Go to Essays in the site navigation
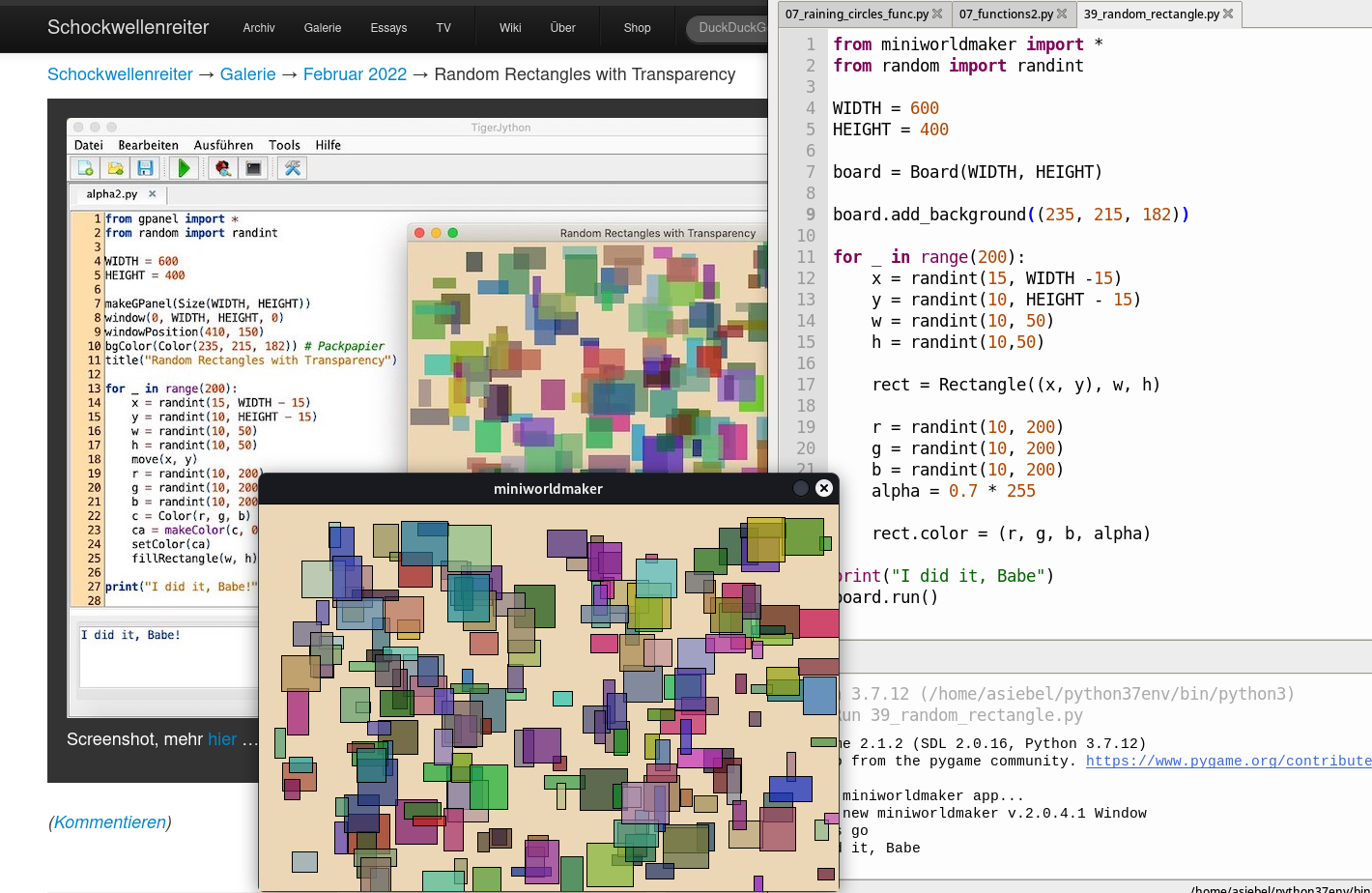1372x893 pixels. [388, 28]
